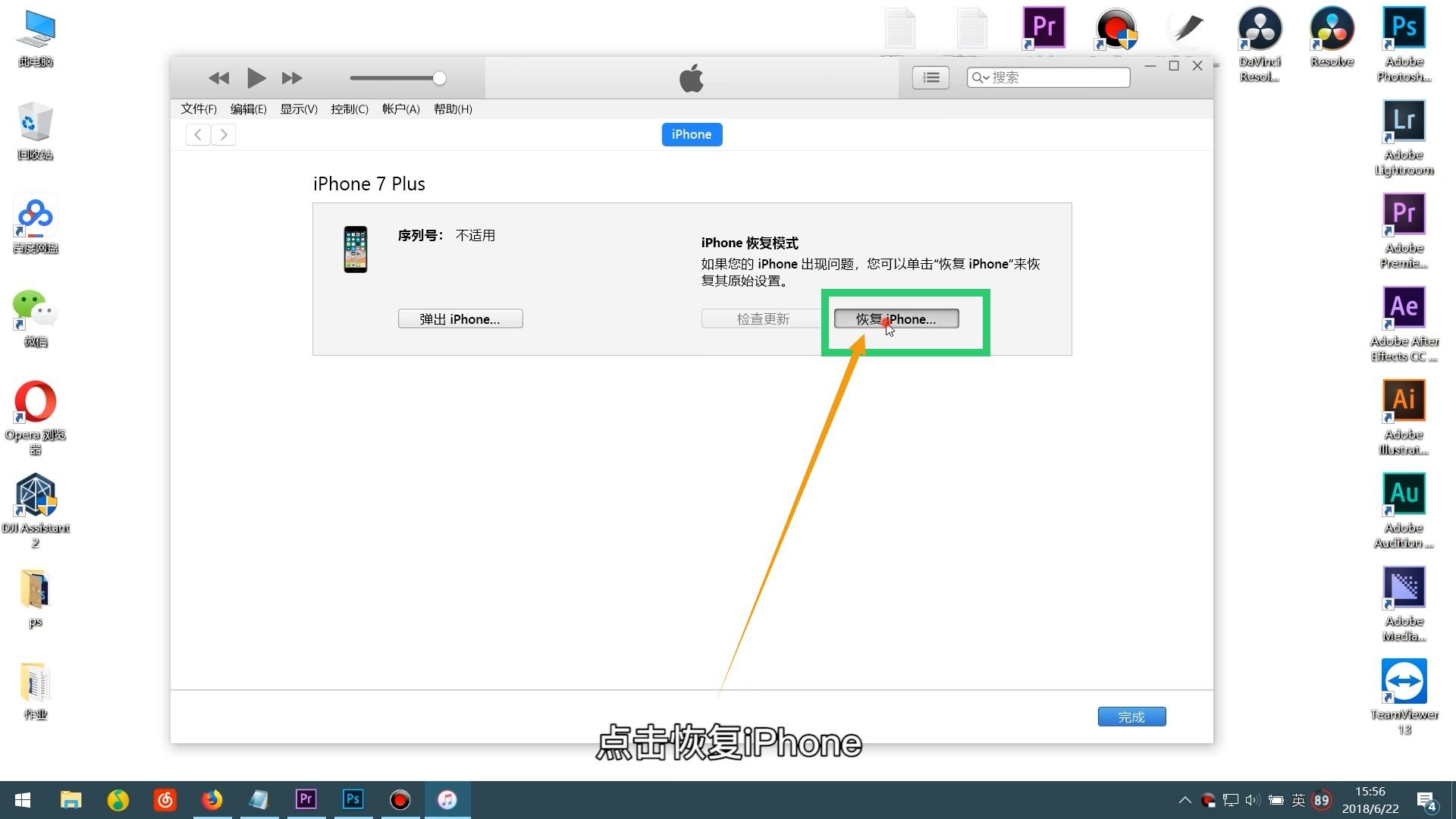
Task: Click the Apple logo in iTunes header
Action: click(x=692, y=78)
